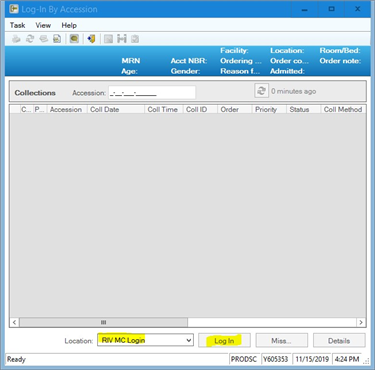The image size is (375, 370).
Task: Click the 11/15/2019 date in status bar
Action: (312, 359)
